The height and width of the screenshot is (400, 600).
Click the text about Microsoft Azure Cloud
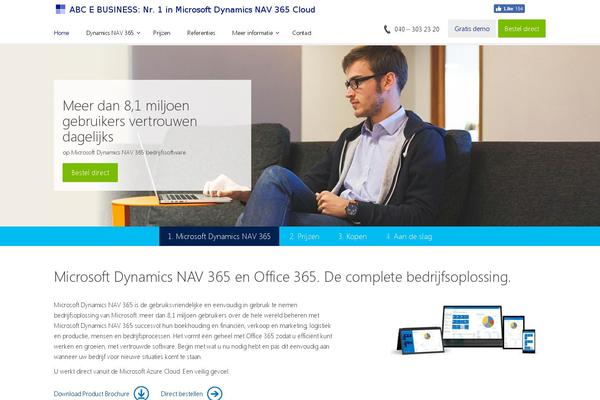[142, 371]
